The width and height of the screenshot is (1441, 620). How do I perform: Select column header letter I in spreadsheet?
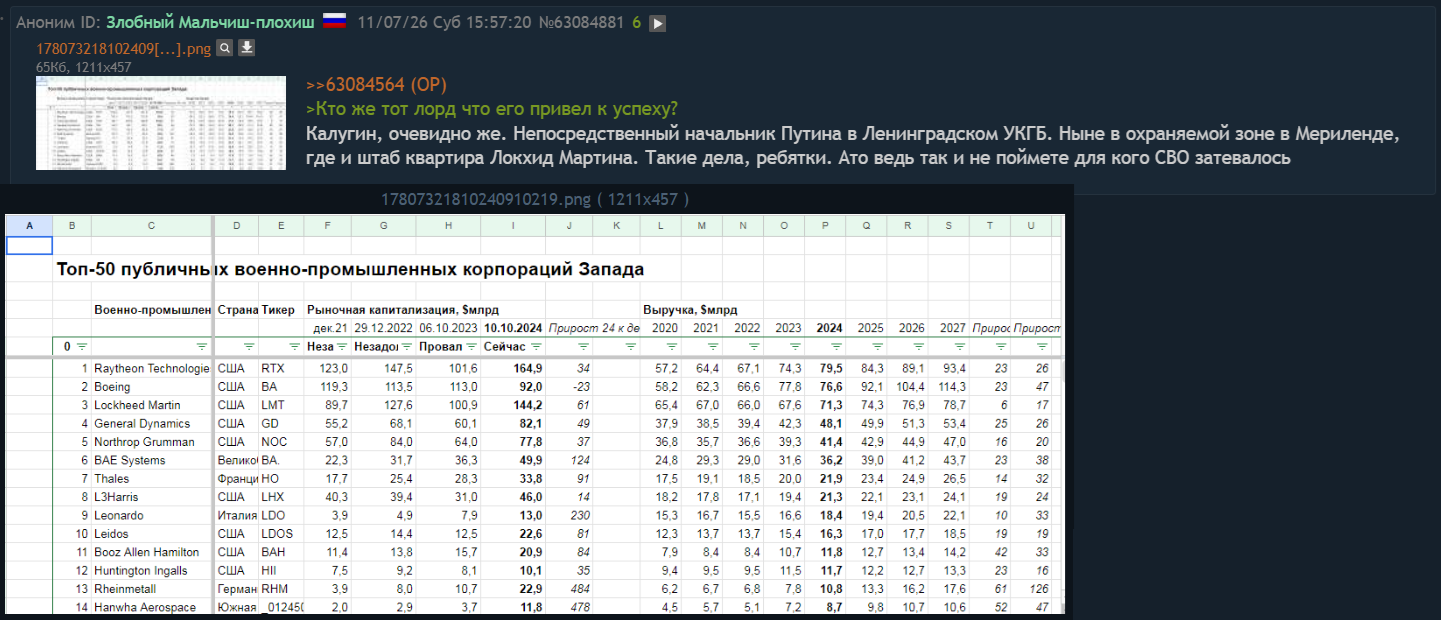(513, 226)
